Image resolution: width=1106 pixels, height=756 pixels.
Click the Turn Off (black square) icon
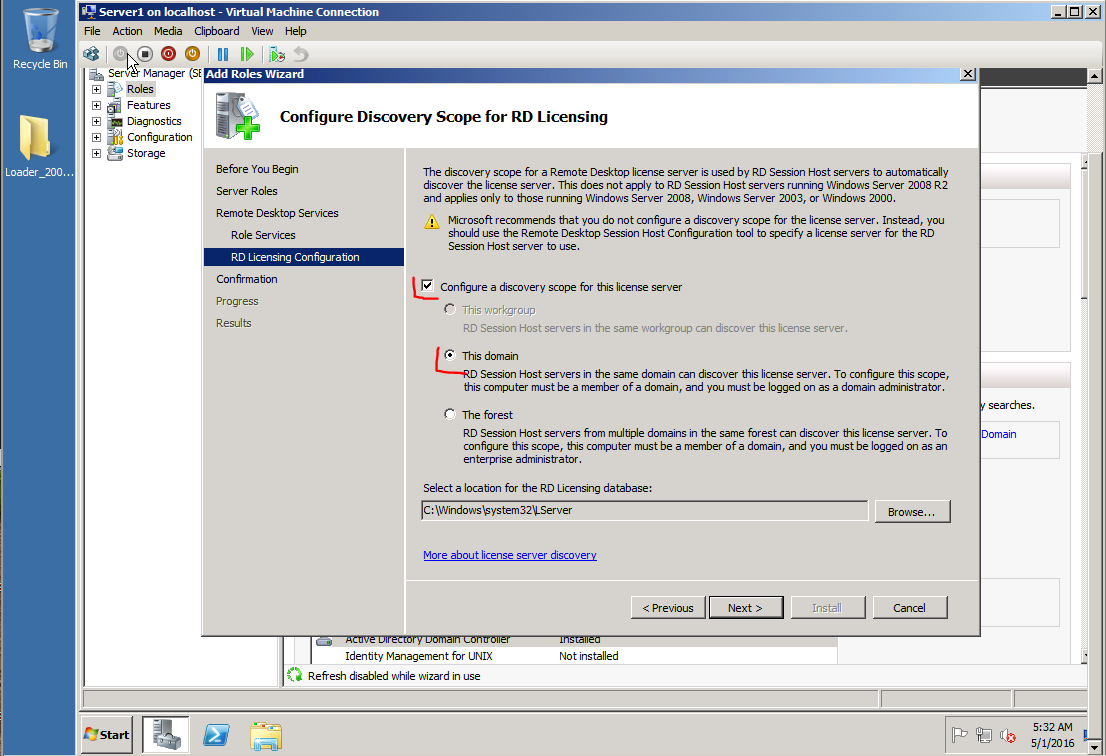point(145,54)
